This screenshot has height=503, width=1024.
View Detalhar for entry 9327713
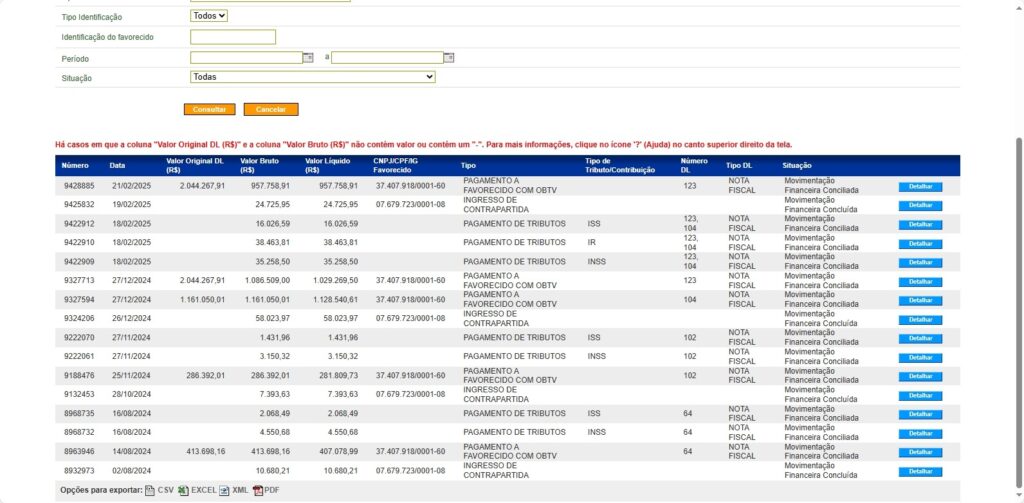click(919, 282)
